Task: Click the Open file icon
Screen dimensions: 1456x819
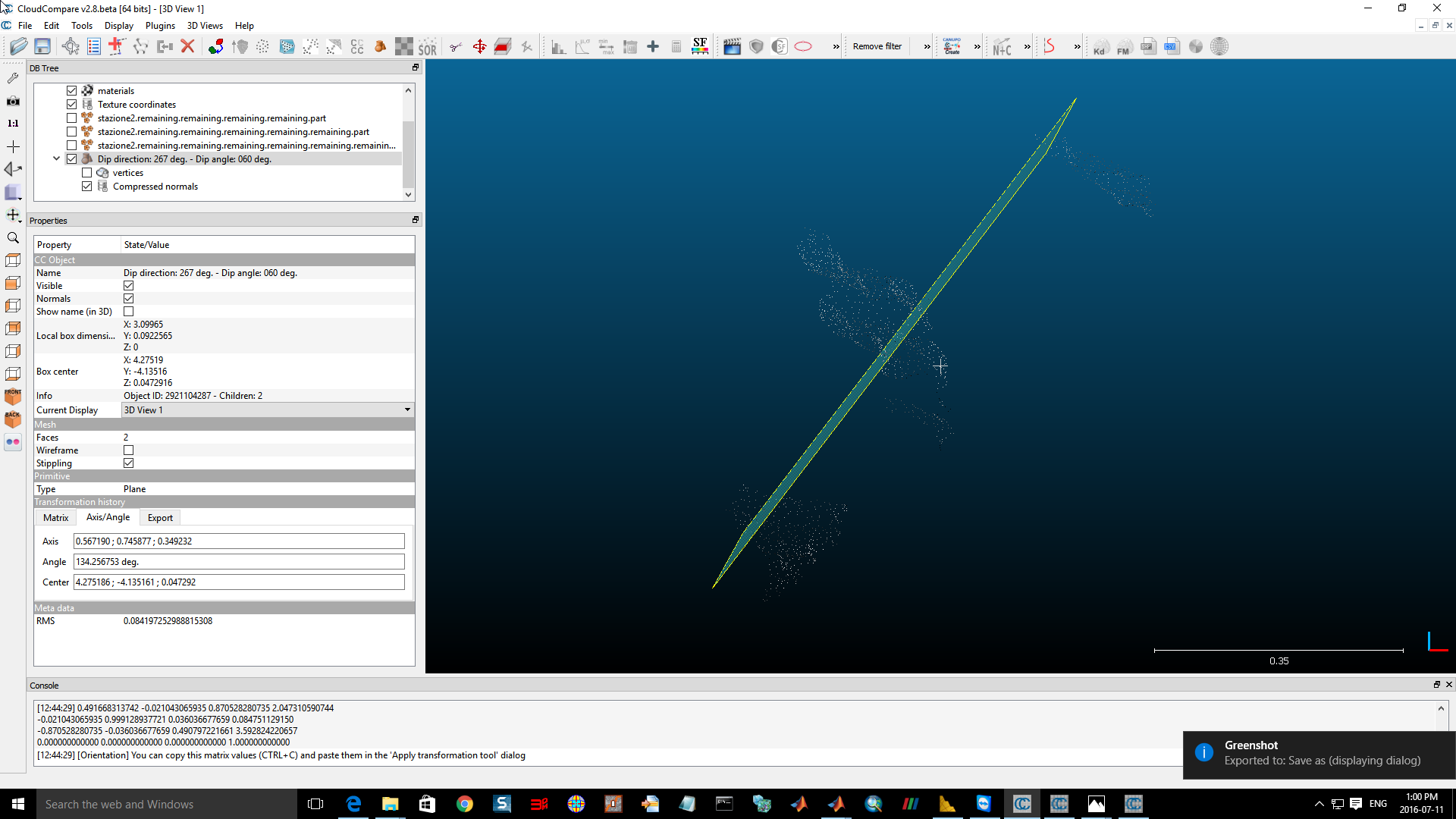Action: click(x=18, y=47)
